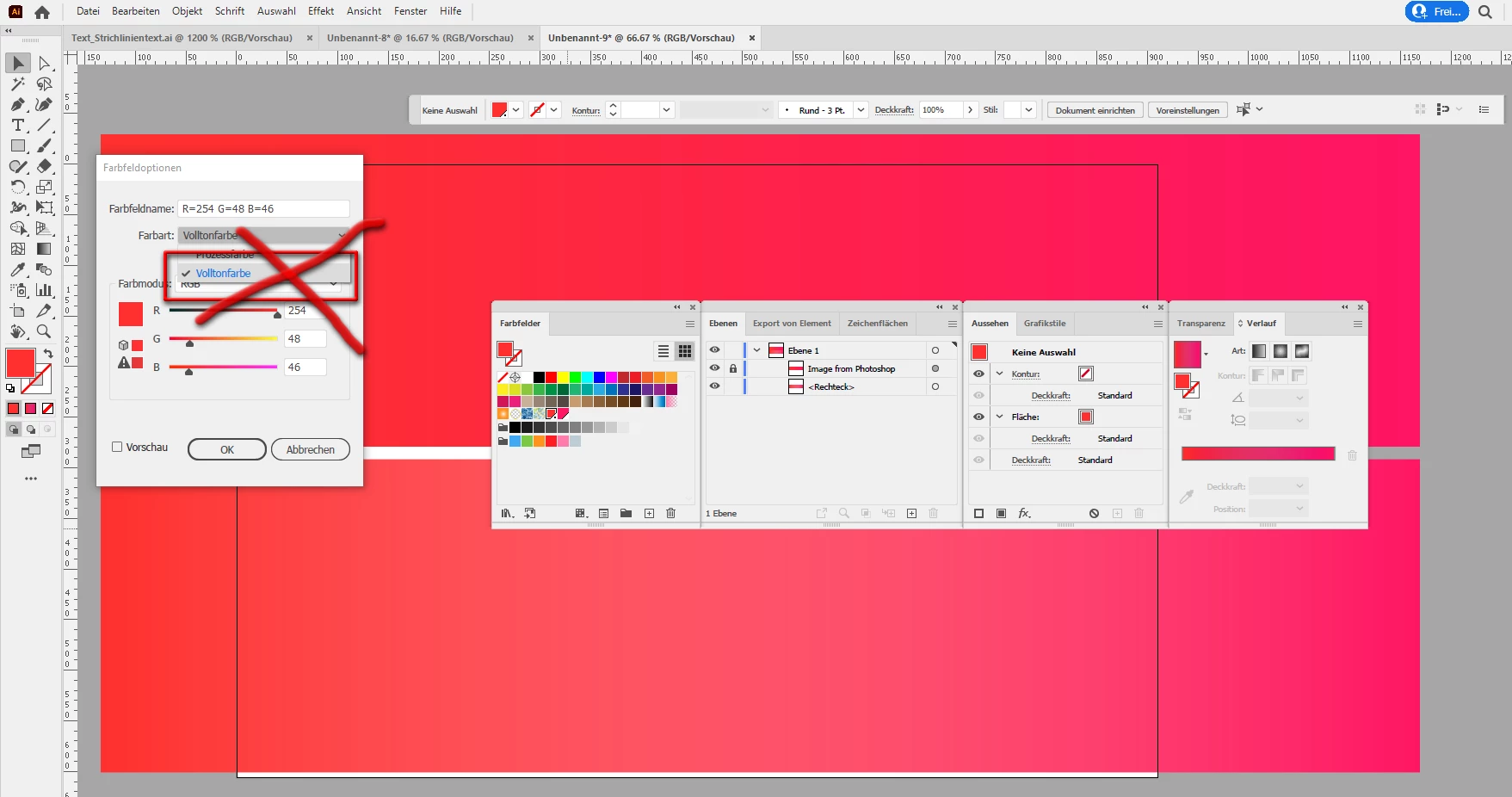This screenshot has height=797, width=1512.
Task: Collapse Fläche row in Aussehen panel
Action: tap(999, 417)
